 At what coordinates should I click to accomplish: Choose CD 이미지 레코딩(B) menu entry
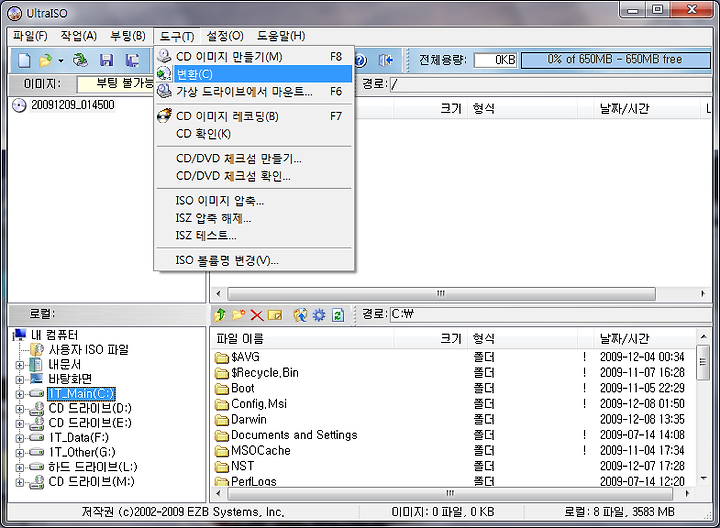[254, 116]
